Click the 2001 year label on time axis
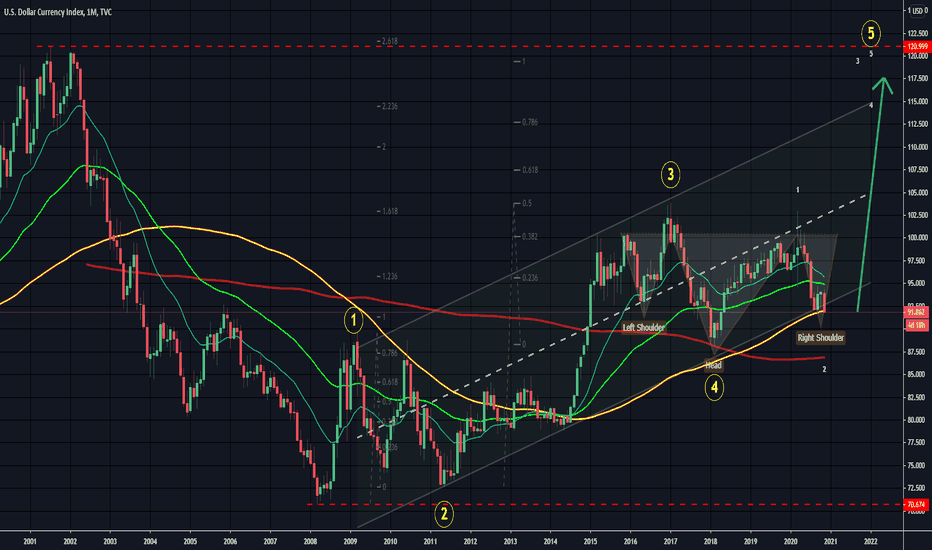Image resolution: width=932 pixels, height=550 pixels. pyautogui.click(x=30, y=542)
